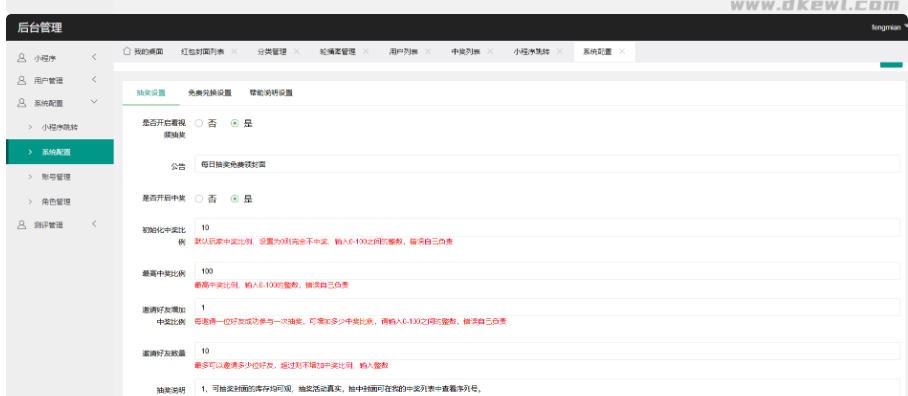Close the active 系统配置 tab

click(622, 52)
